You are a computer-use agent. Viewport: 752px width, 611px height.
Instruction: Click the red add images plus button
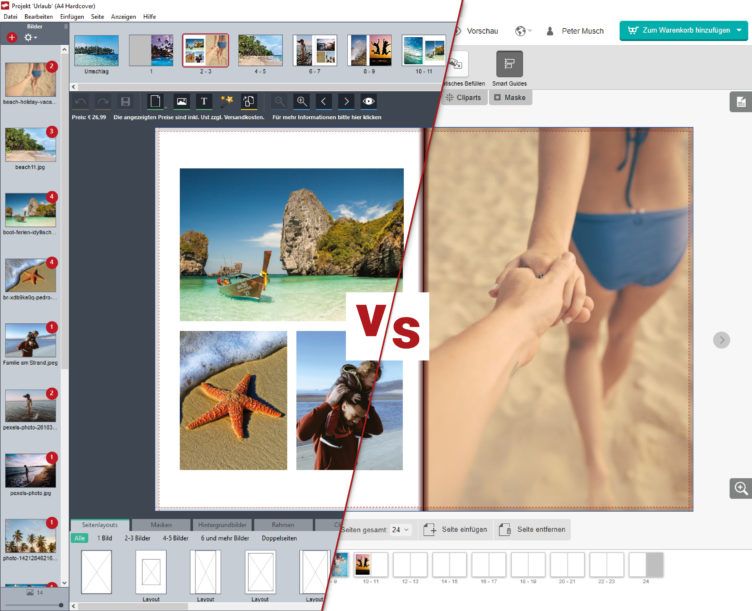pyautogui.click(x=12, y=37)
